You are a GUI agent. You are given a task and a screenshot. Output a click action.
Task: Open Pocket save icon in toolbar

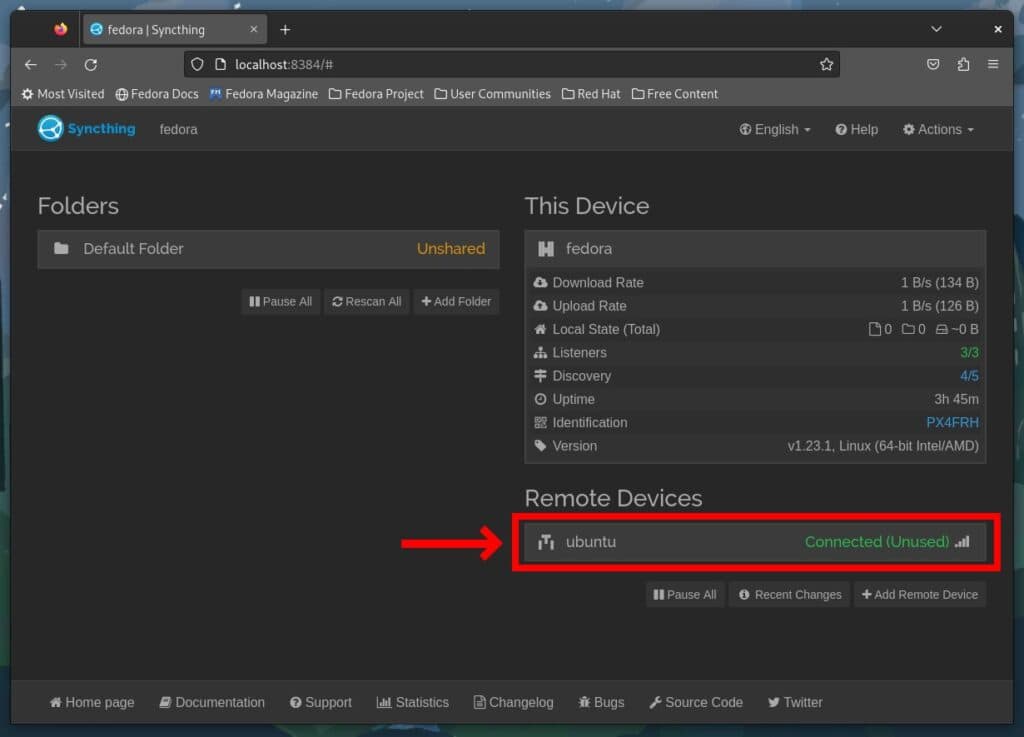(x=933, y=64)
